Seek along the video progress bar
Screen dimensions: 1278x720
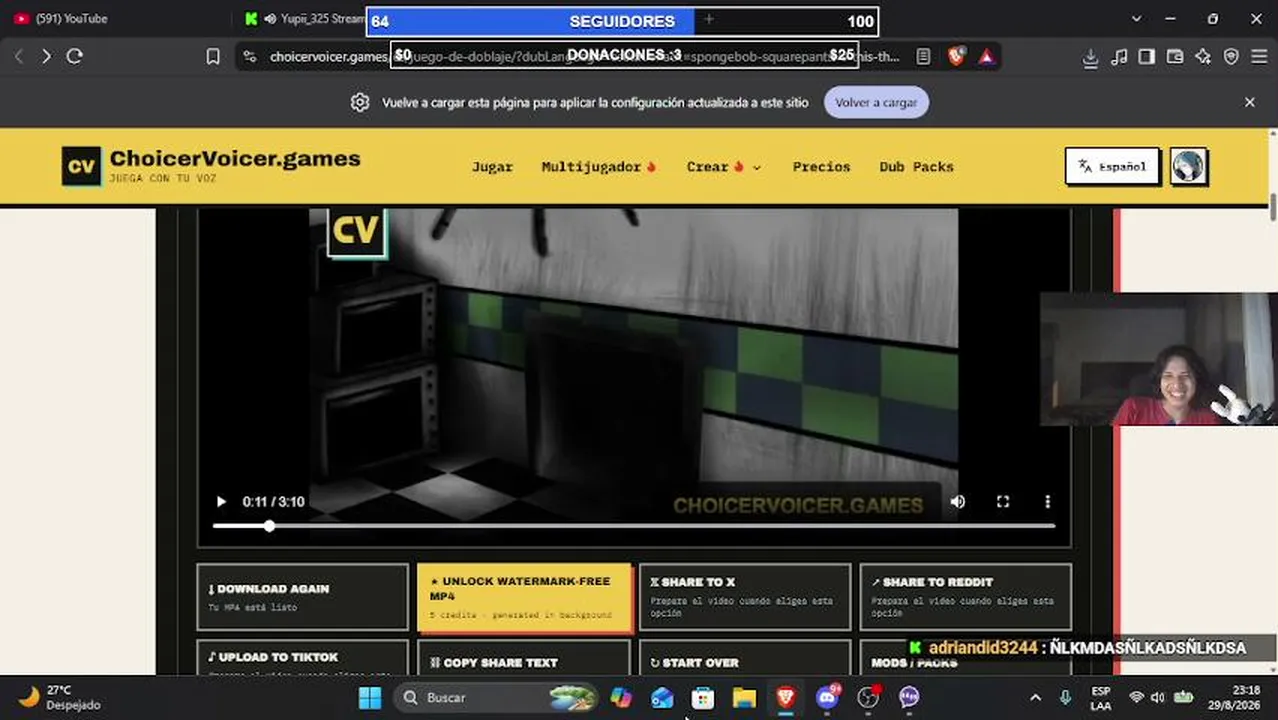click(634, 526)
